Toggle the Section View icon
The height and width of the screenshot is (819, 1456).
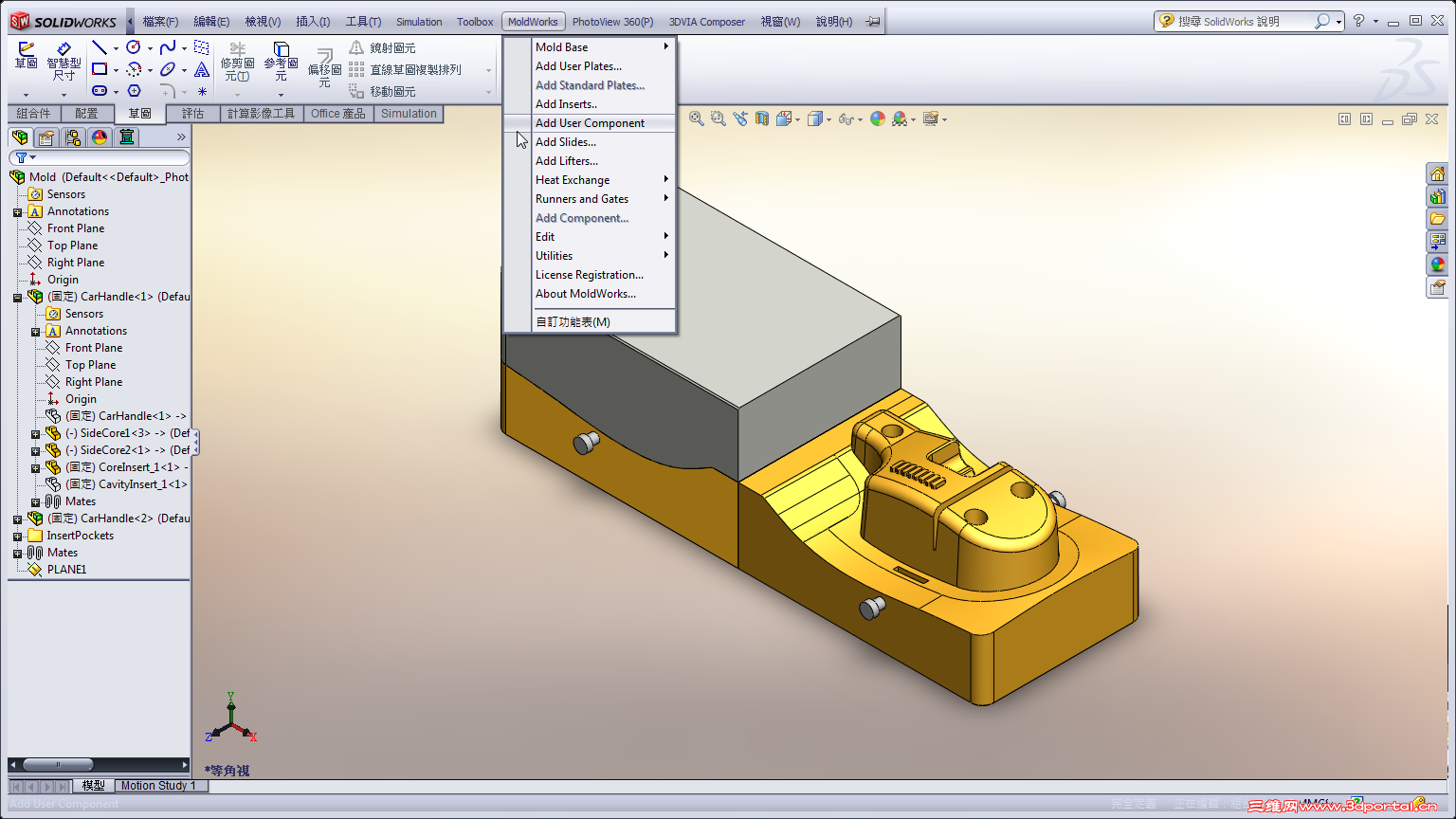[x=762, y=118]
